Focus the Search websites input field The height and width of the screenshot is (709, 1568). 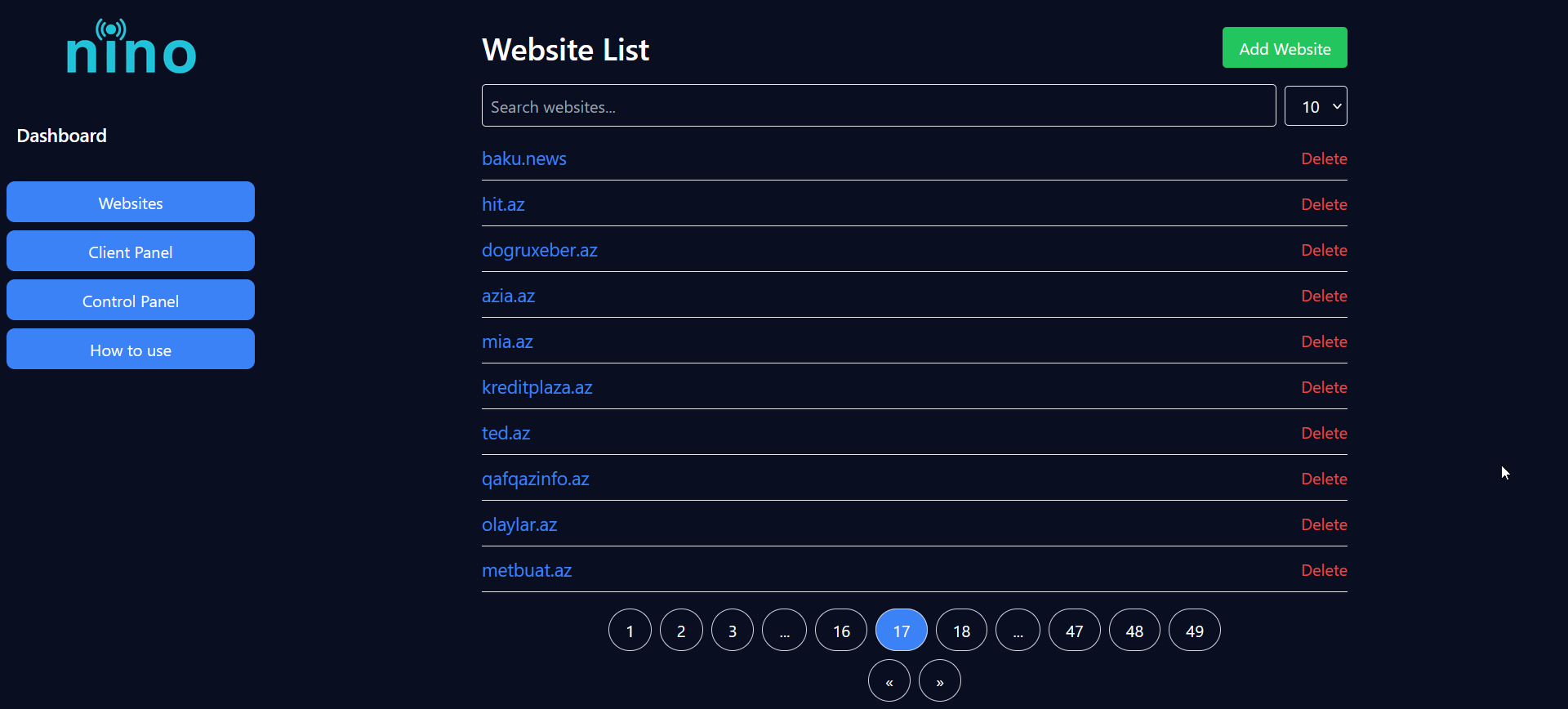pyautogui.click(x=879, y=105)
